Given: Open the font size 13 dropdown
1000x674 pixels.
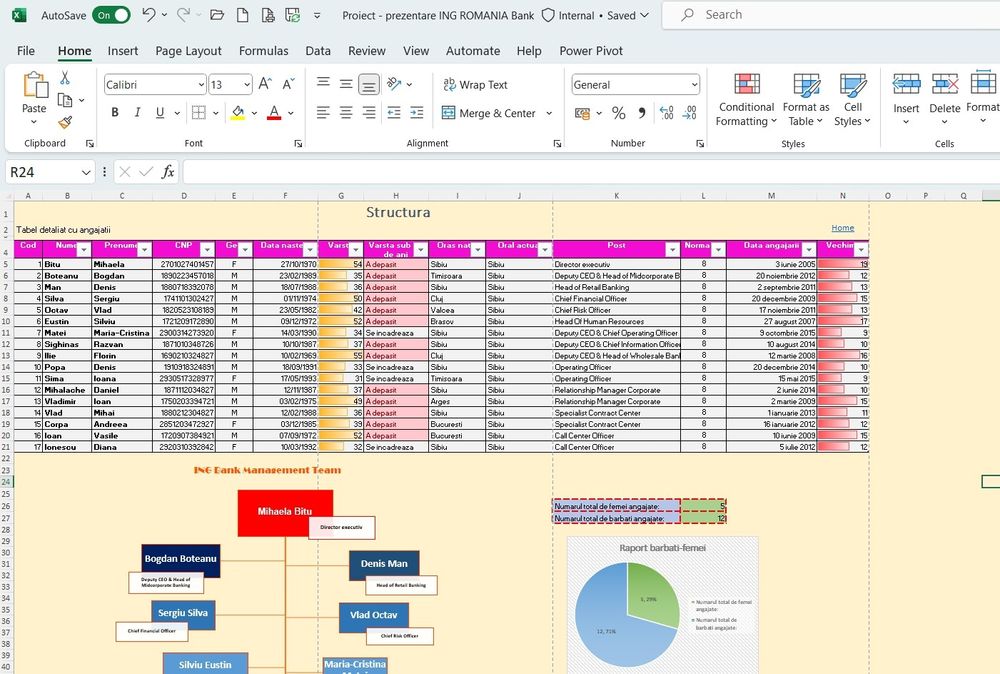Looking at the screenshot, I should coord(247,85).
